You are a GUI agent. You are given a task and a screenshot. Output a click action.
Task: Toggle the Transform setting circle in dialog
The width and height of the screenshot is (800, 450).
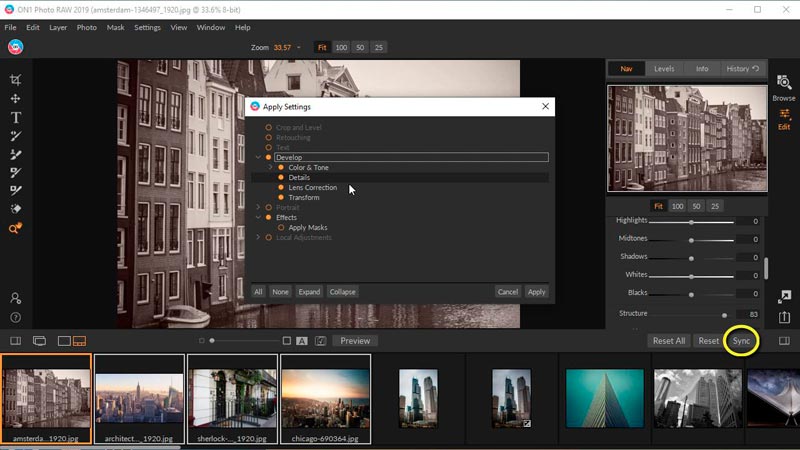pyautogui.click(x=281, y=197)
